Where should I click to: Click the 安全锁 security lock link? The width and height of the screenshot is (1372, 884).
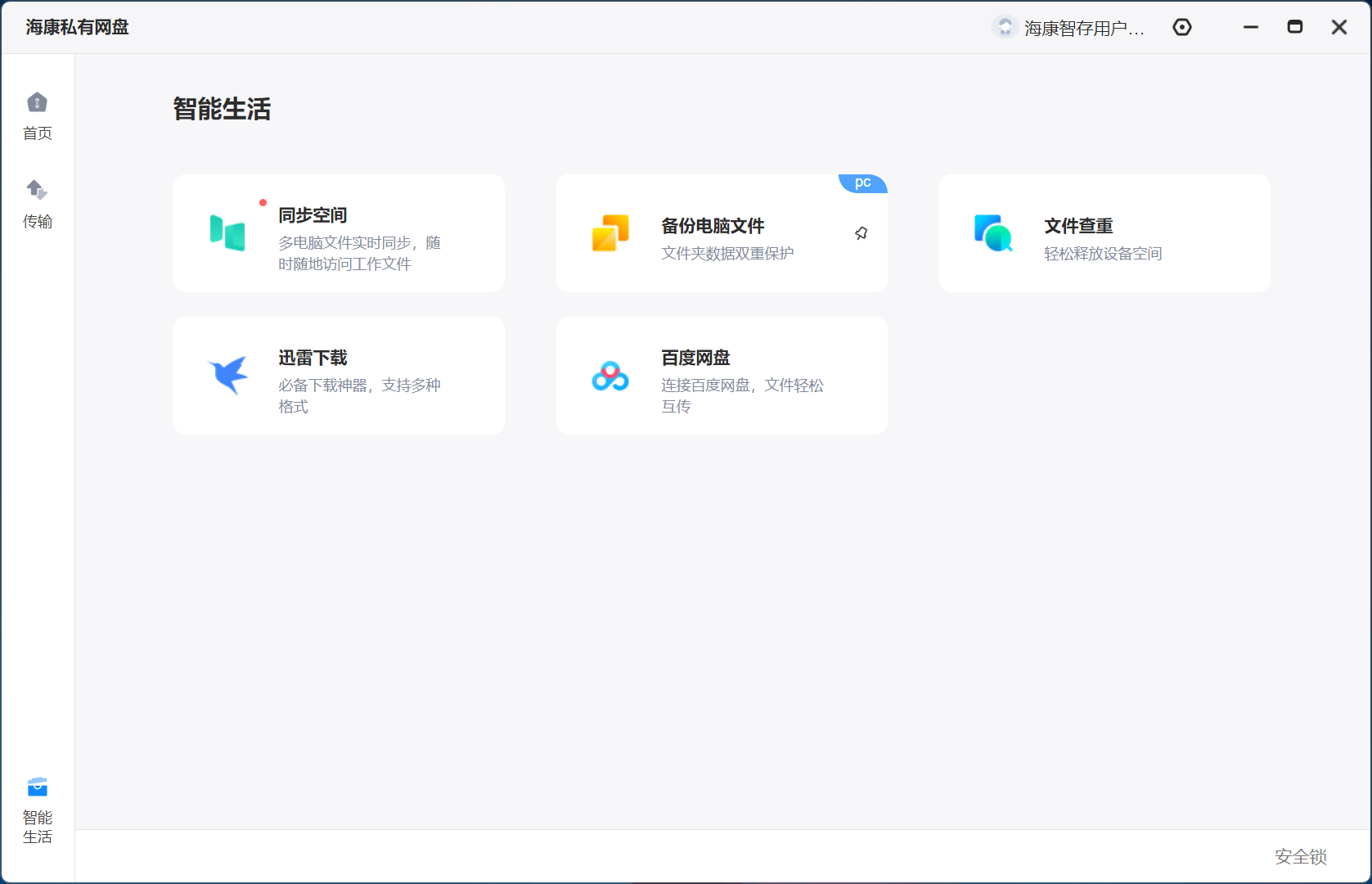tap(1301, 856)
